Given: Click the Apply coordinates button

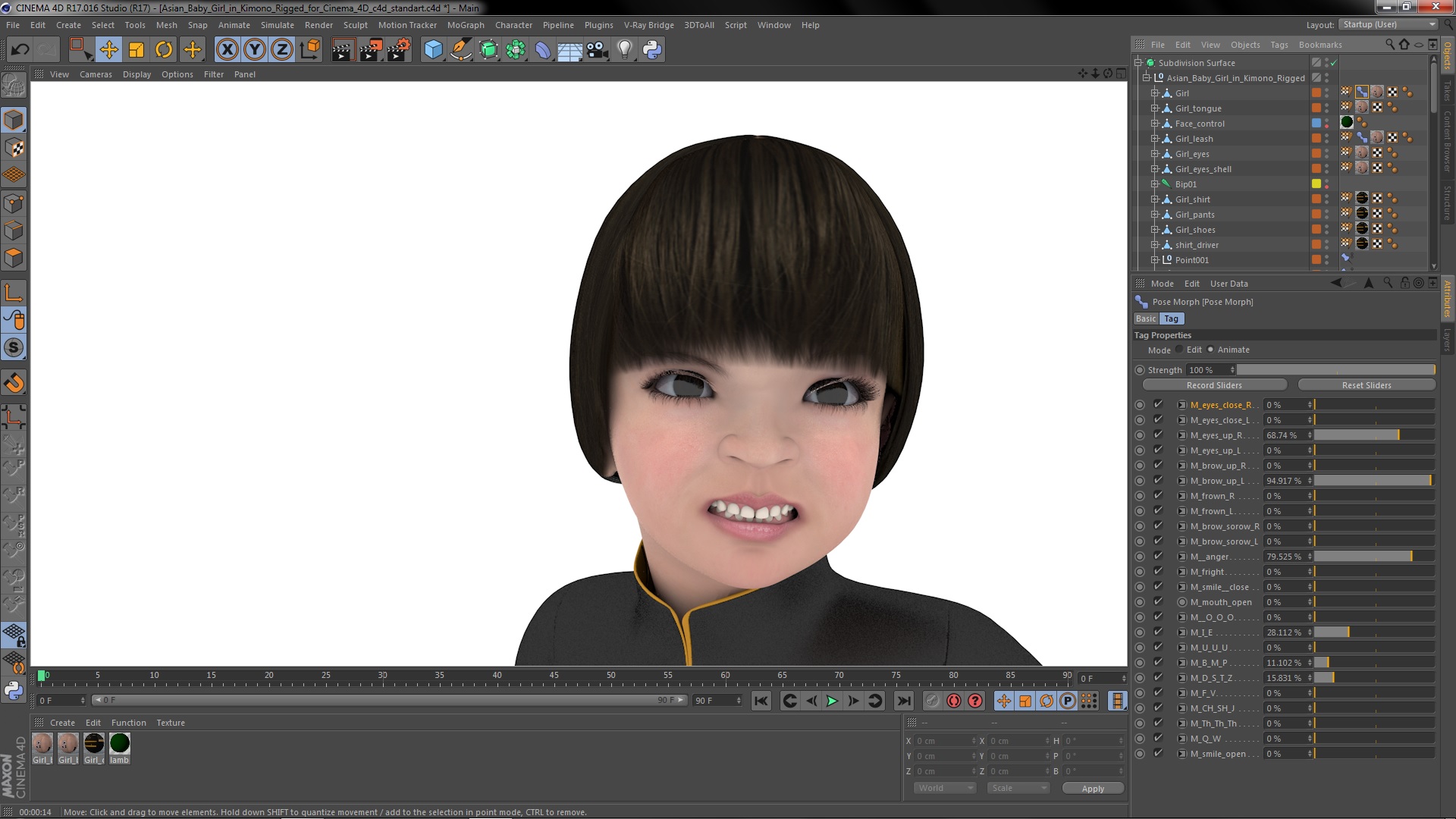Looking at the screenshot, I should (x=1093, y=789).
